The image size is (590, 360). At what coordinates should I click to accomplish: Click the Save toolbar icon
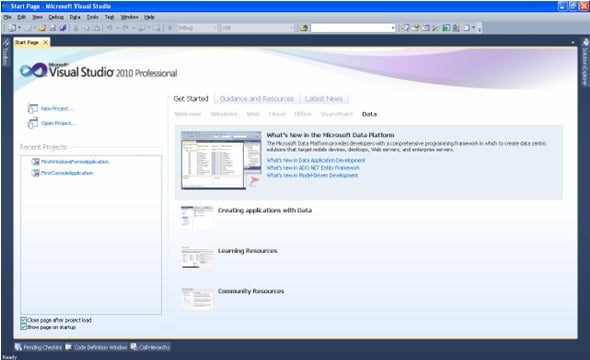pos(53,28)
